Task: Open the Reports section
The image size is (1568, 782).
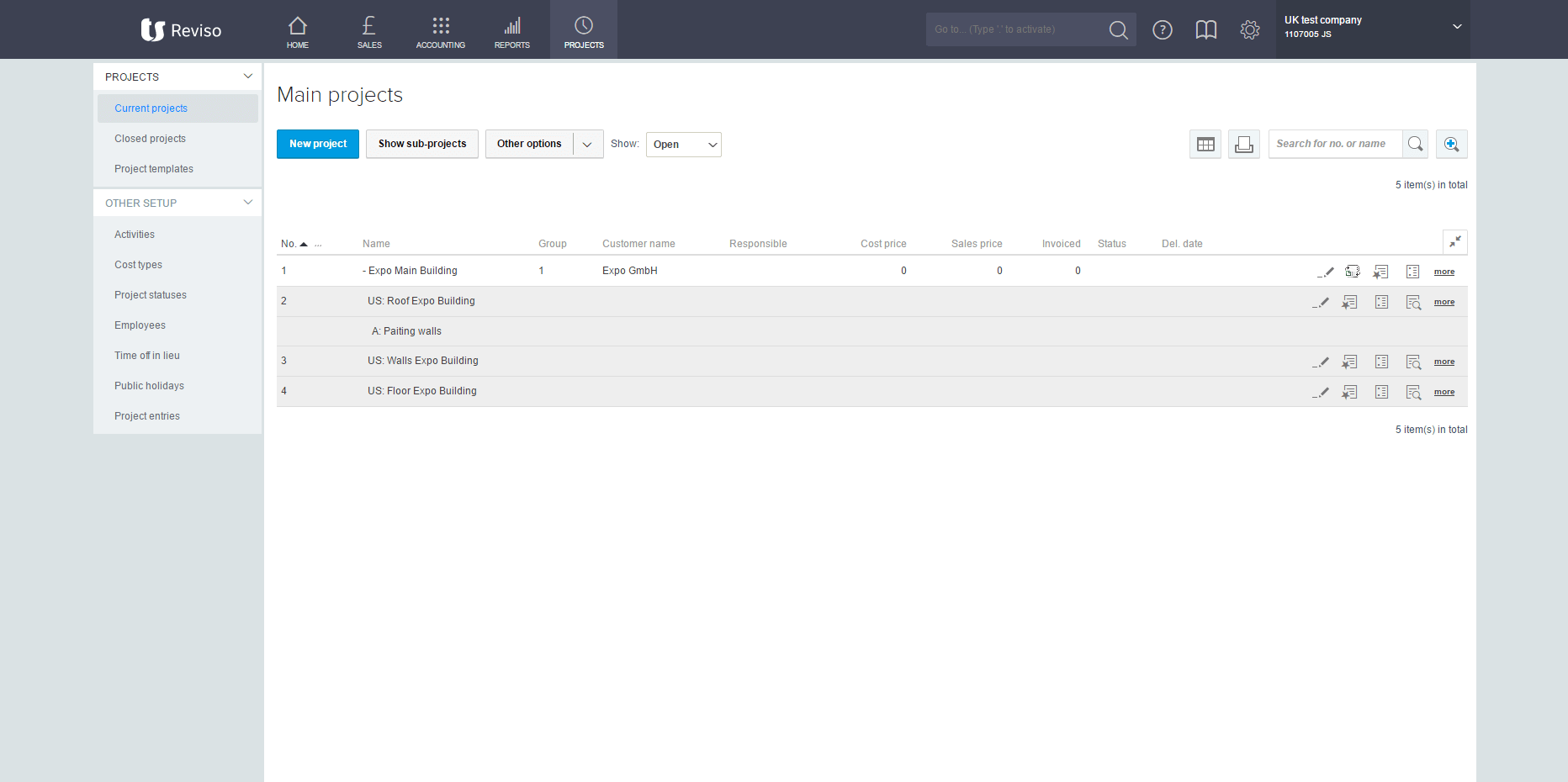Action: click(x=512, y=30)
